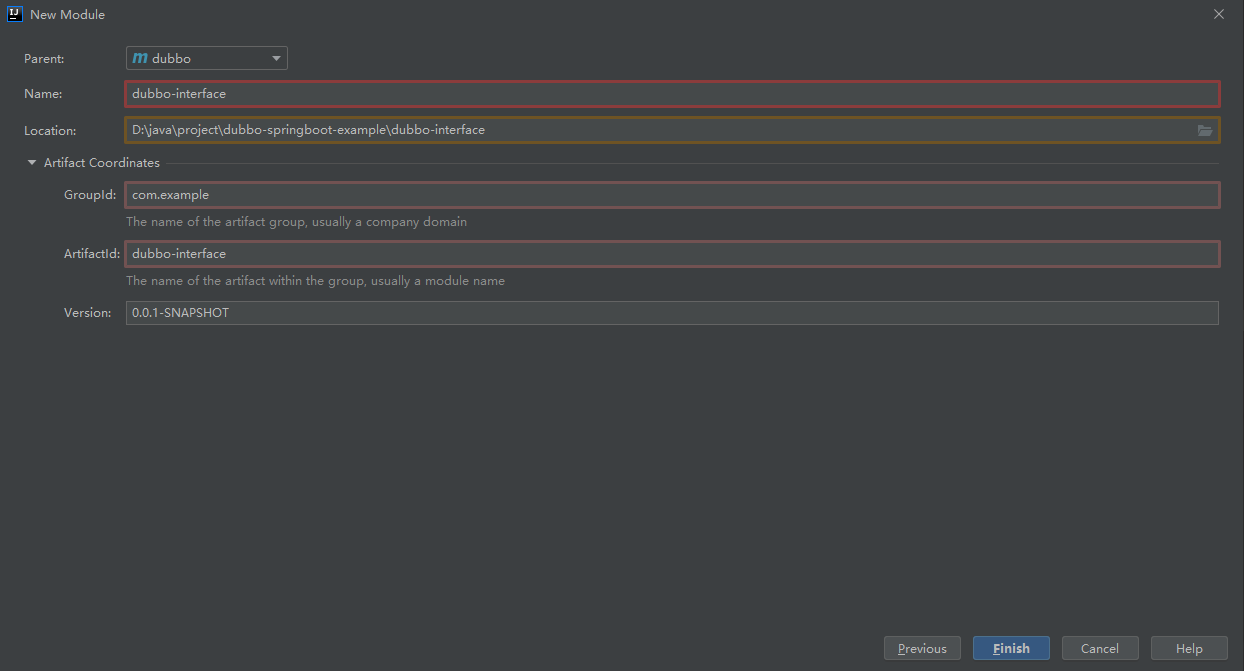Click the Artifact Coordinates triangle icon
Image resolution: width=1244 pixels, height=671 pixels.
coord(31,162)
